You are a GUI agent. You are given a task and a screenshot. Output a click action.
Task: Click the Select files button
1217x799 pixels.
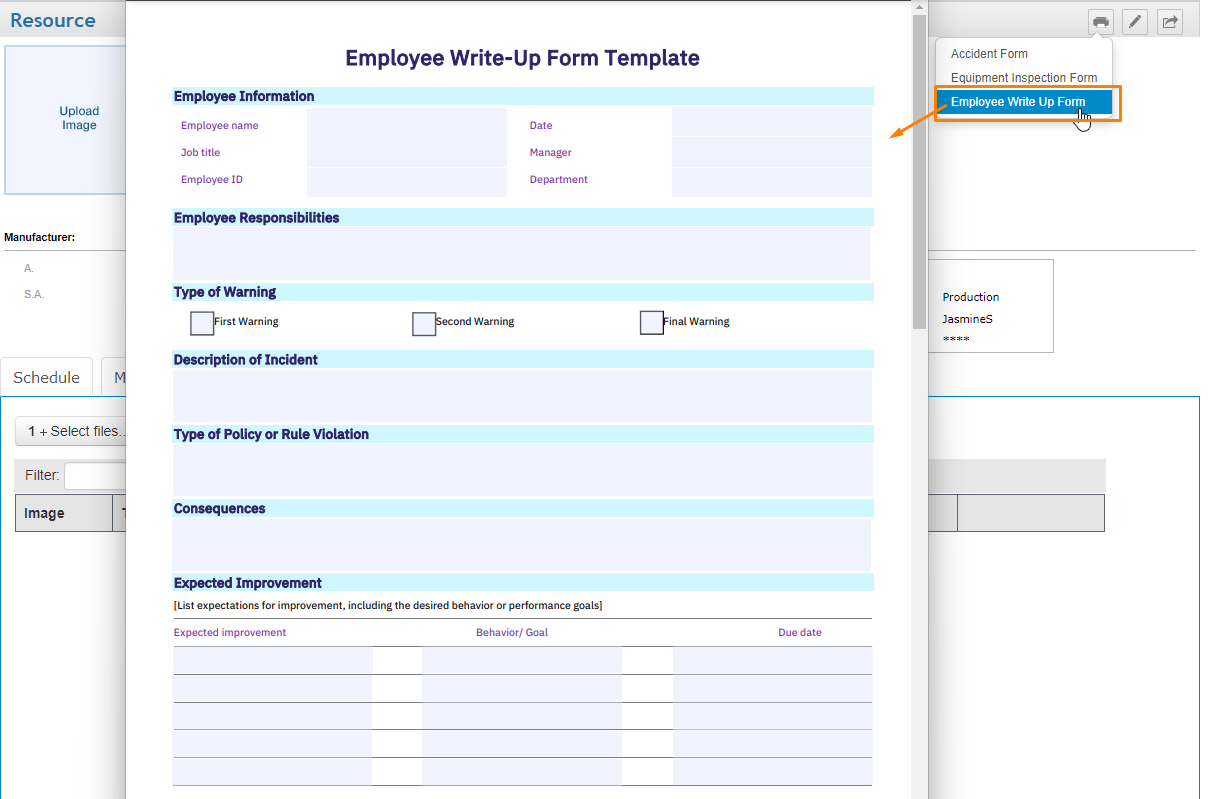pos(72,431)
